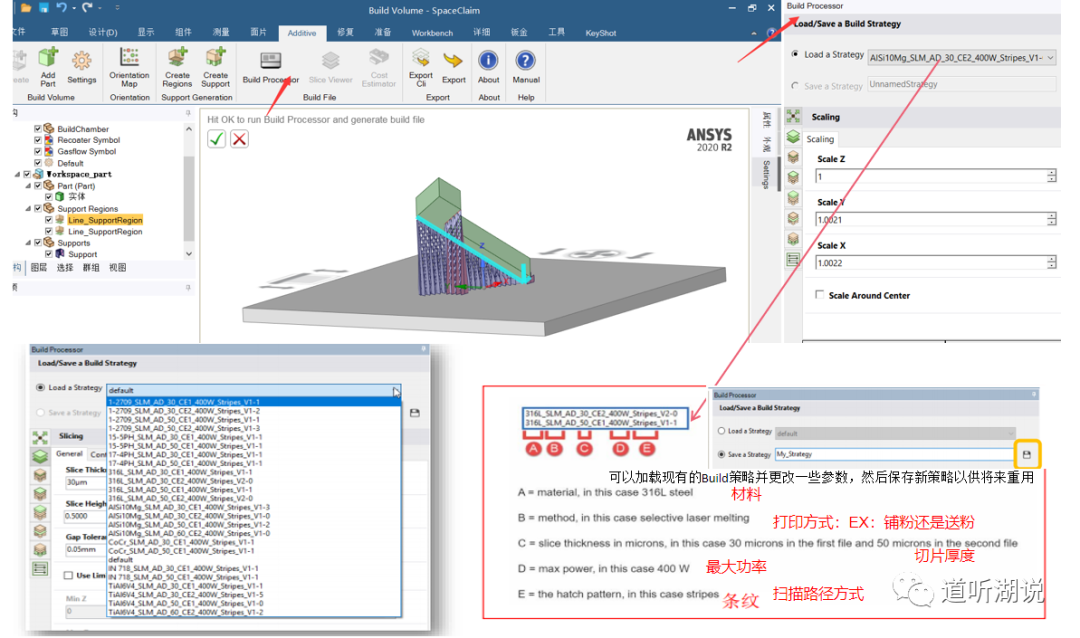Image resolution: width=1080 pixels, height=638 pixels.
Task: Click the undo arrow in title bar
Action: click(x=62, y=8)
